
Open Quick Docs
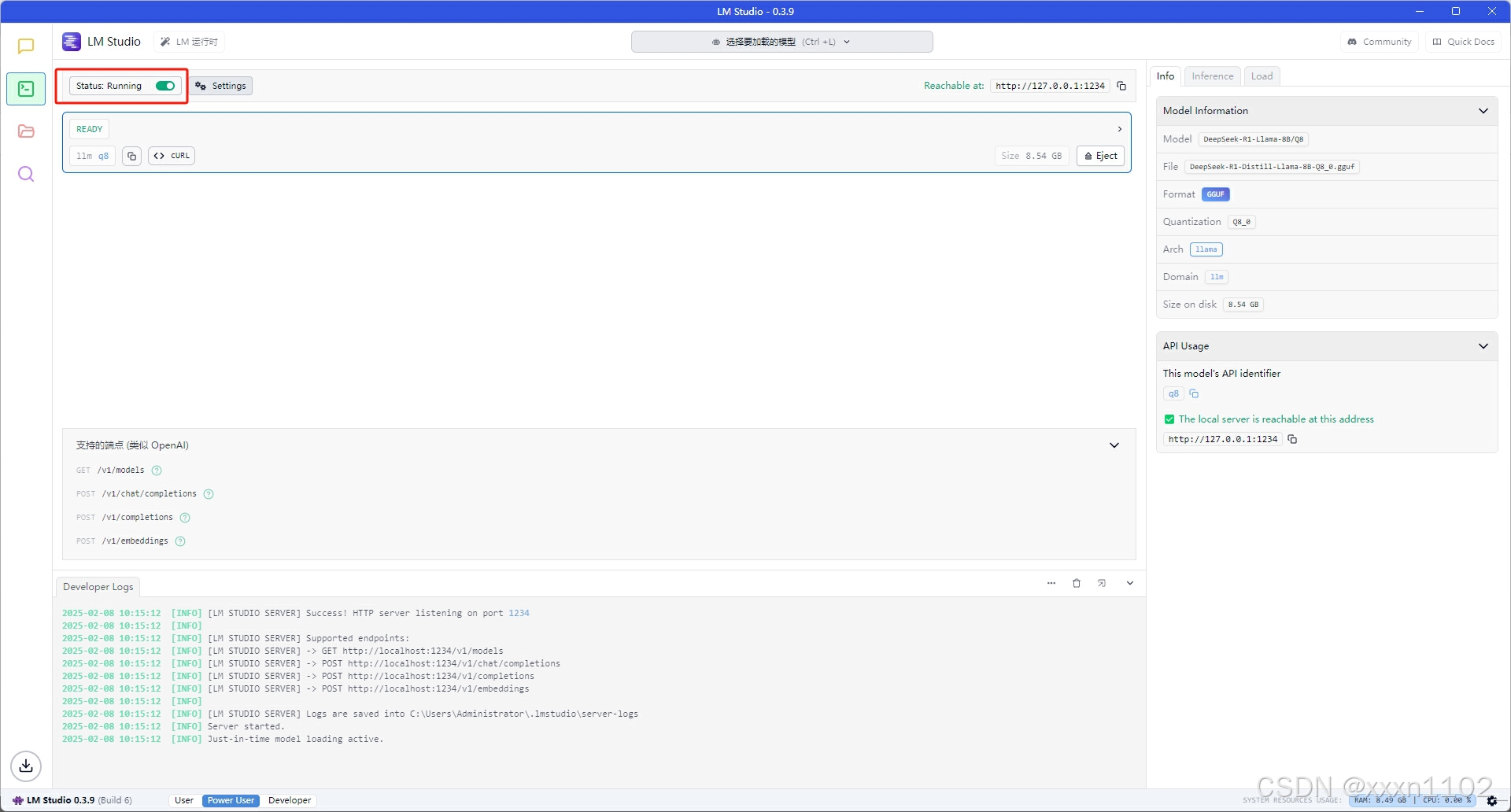(1464, 42)
